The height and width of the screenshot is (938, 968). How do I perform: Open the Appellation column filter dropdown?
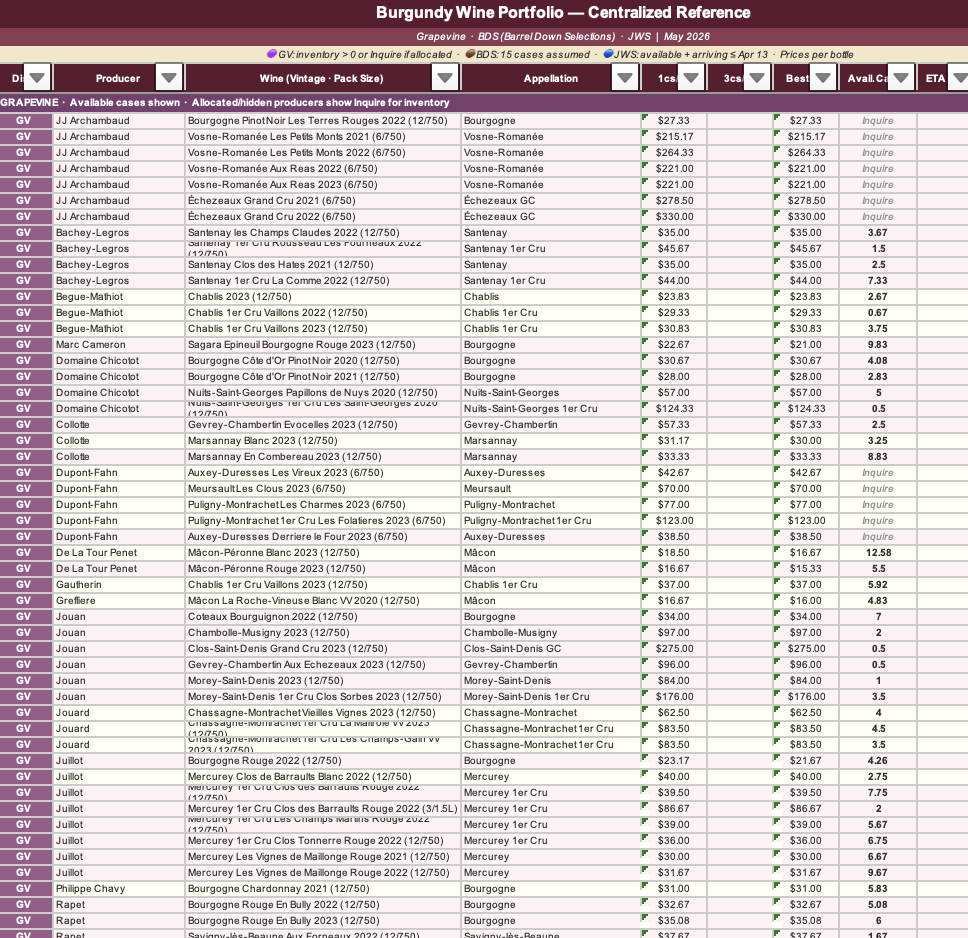[x=625, y=78]
